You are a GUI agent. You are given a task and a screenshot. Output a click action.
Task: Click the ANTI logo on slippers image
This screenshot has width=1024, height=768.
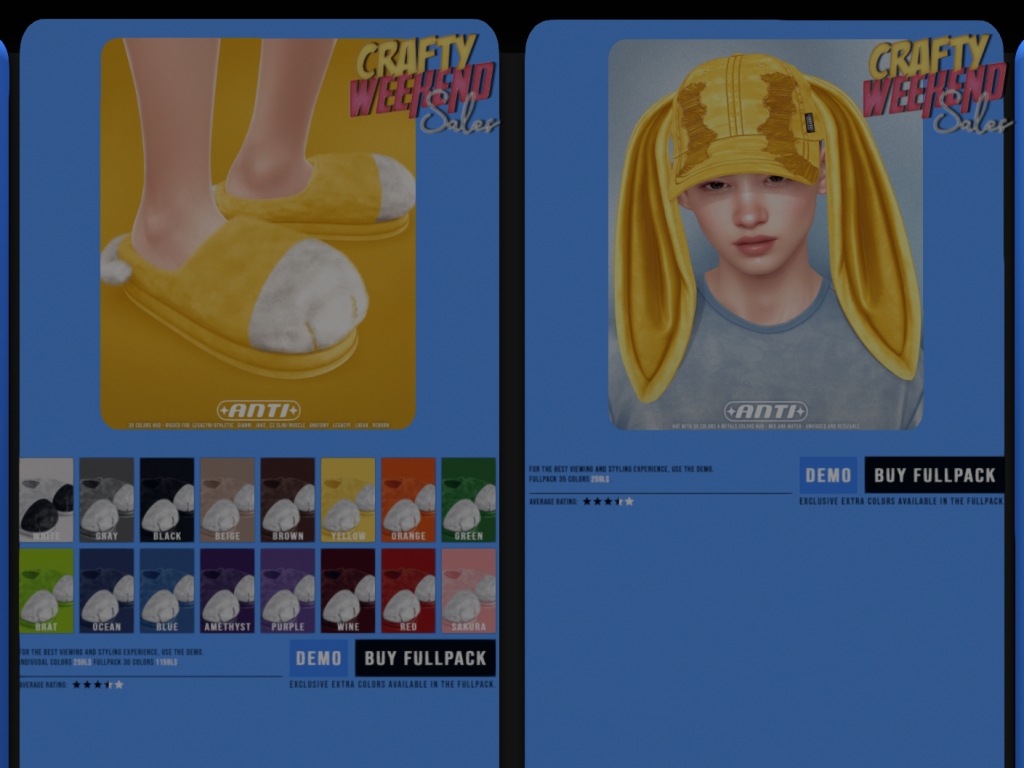(259, 410)
